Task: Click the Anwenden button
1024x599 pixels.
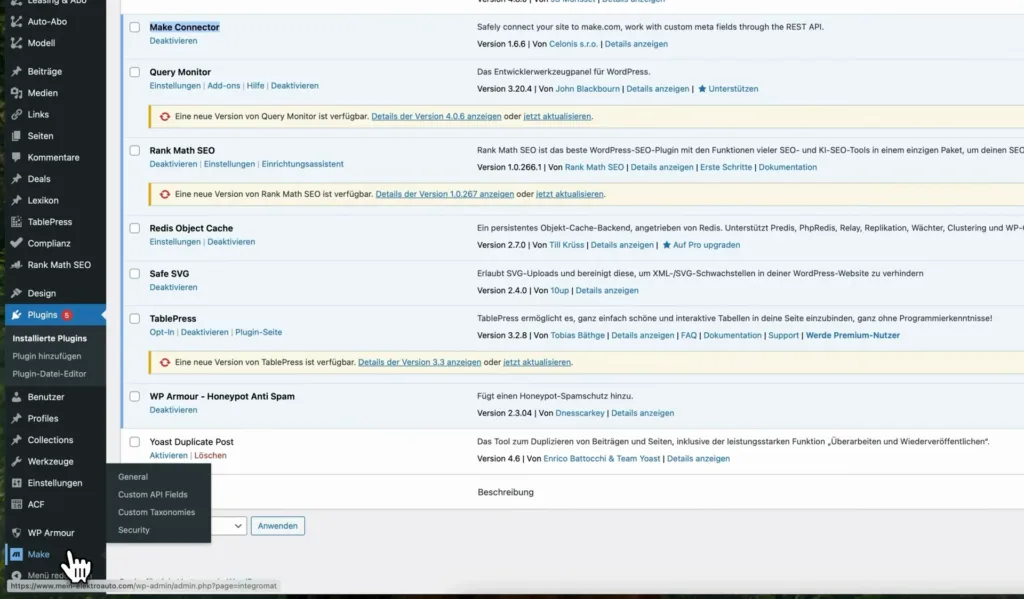Action: [278, 526]
